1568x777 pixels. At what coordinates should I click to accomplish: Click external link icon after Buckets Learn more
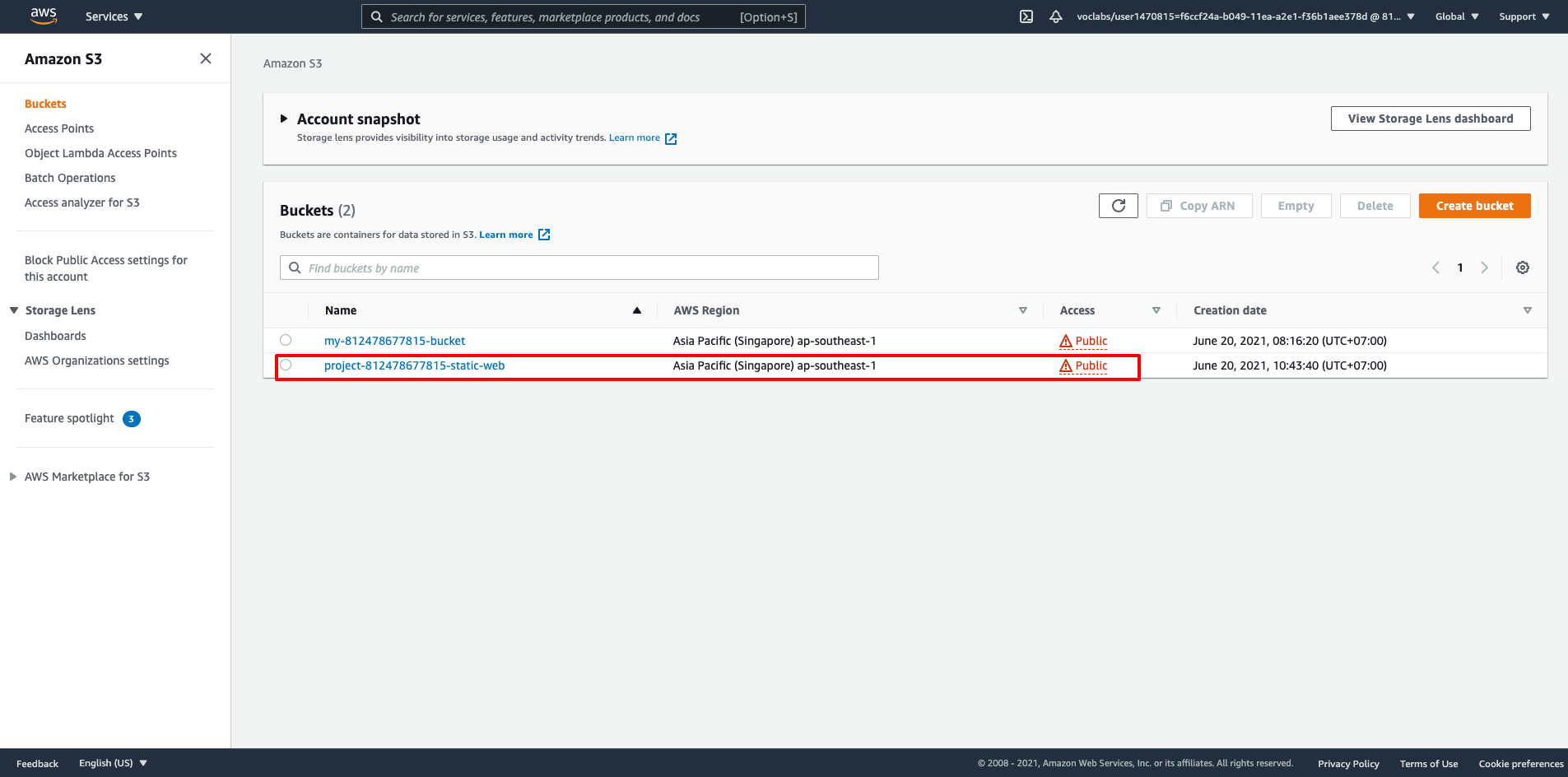[x=544, y=235]
